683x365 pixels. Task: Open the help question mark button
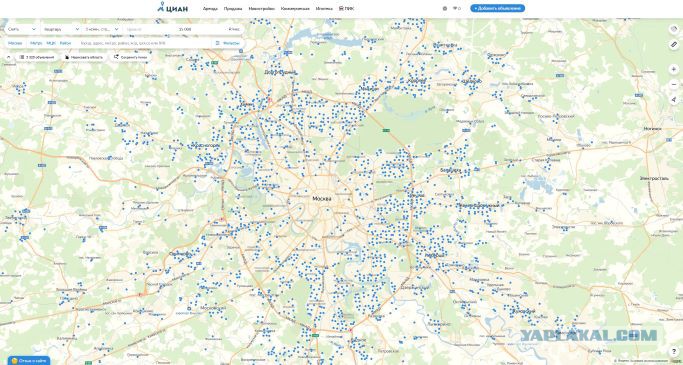point(674,351)
